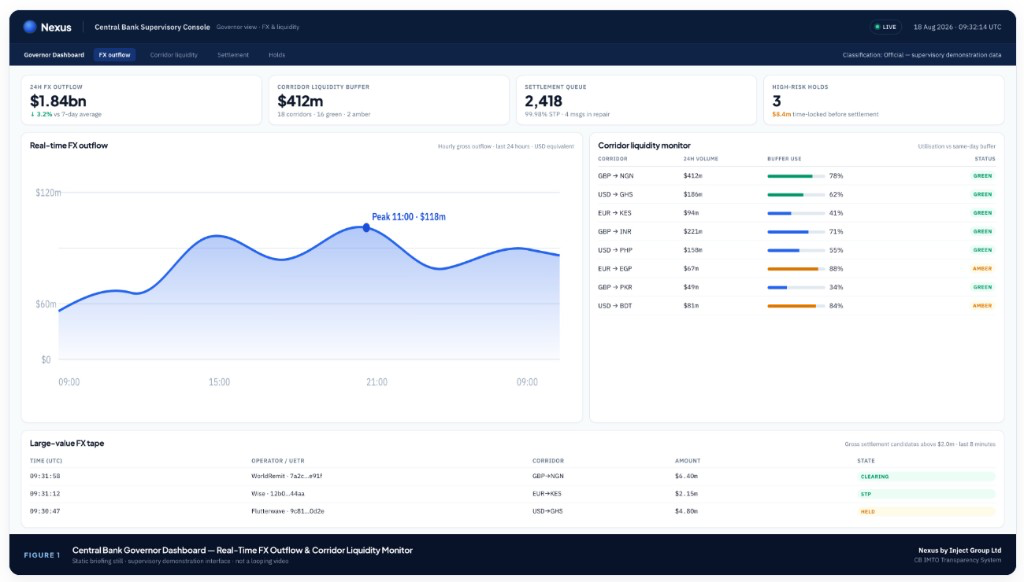Open the Settlement tab
This screenshot has height=582, width=1024.
coord(233,55)
